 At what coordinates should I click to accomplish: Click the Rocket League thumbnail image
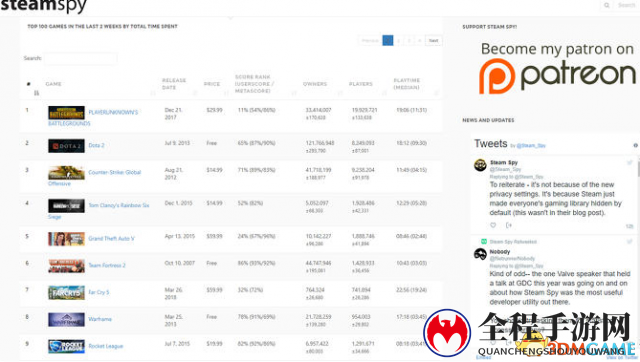[x=66, y=346]
